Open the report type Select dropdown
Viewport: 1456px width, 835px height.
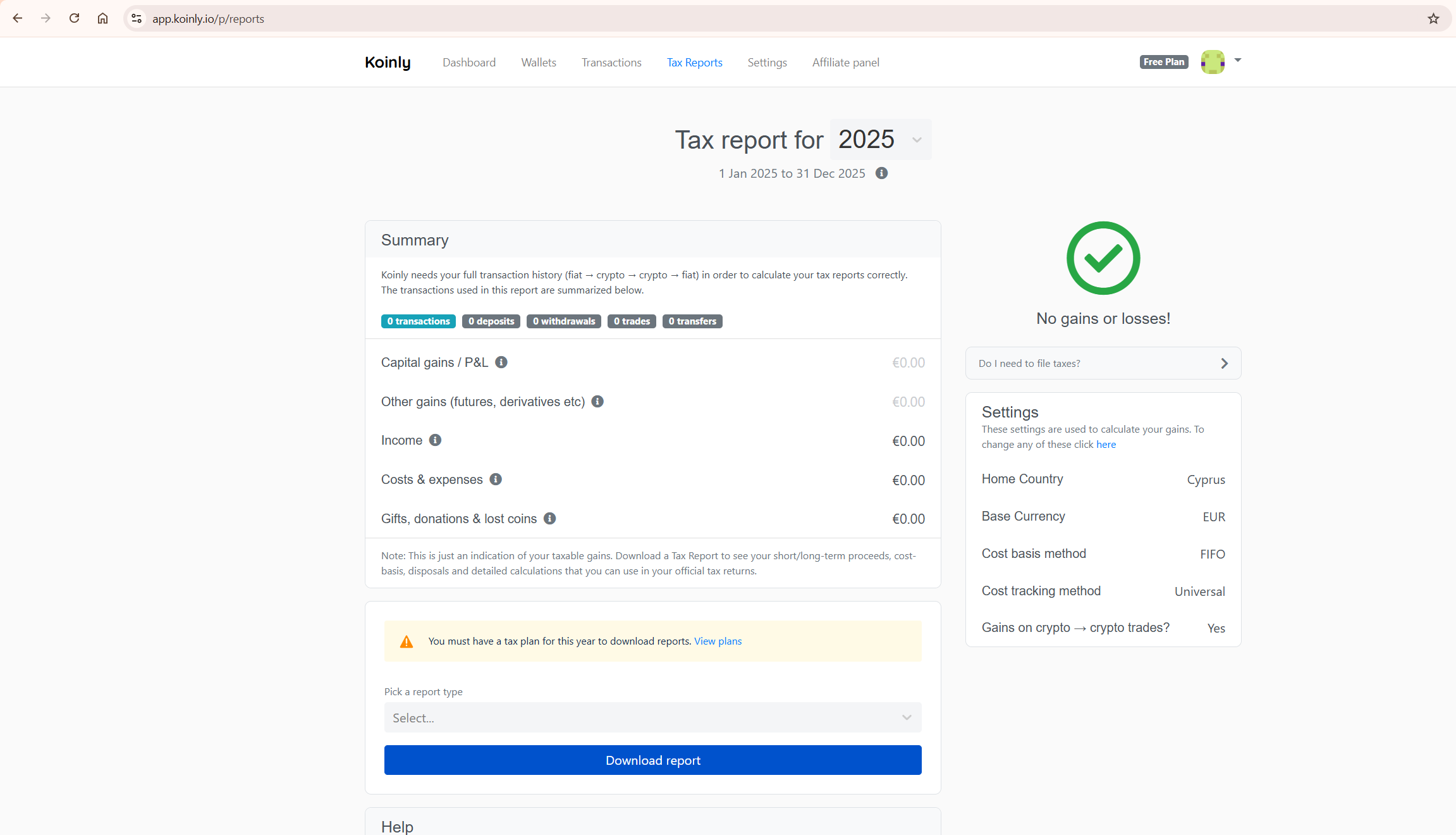tap(652, 717)
